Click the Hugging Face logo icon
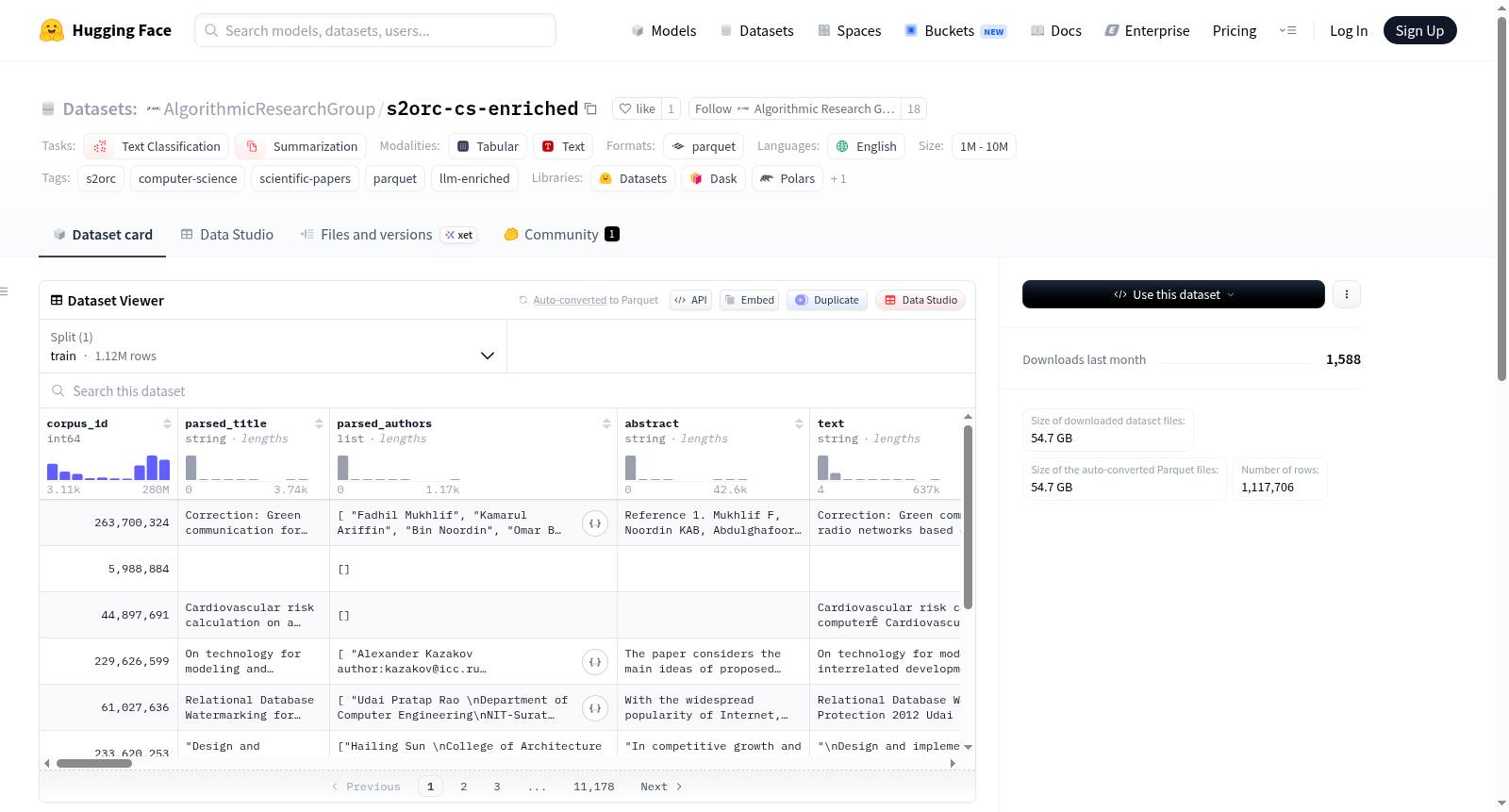The image size is (1509, 812). pyautogui.click(x=52, y=30)
